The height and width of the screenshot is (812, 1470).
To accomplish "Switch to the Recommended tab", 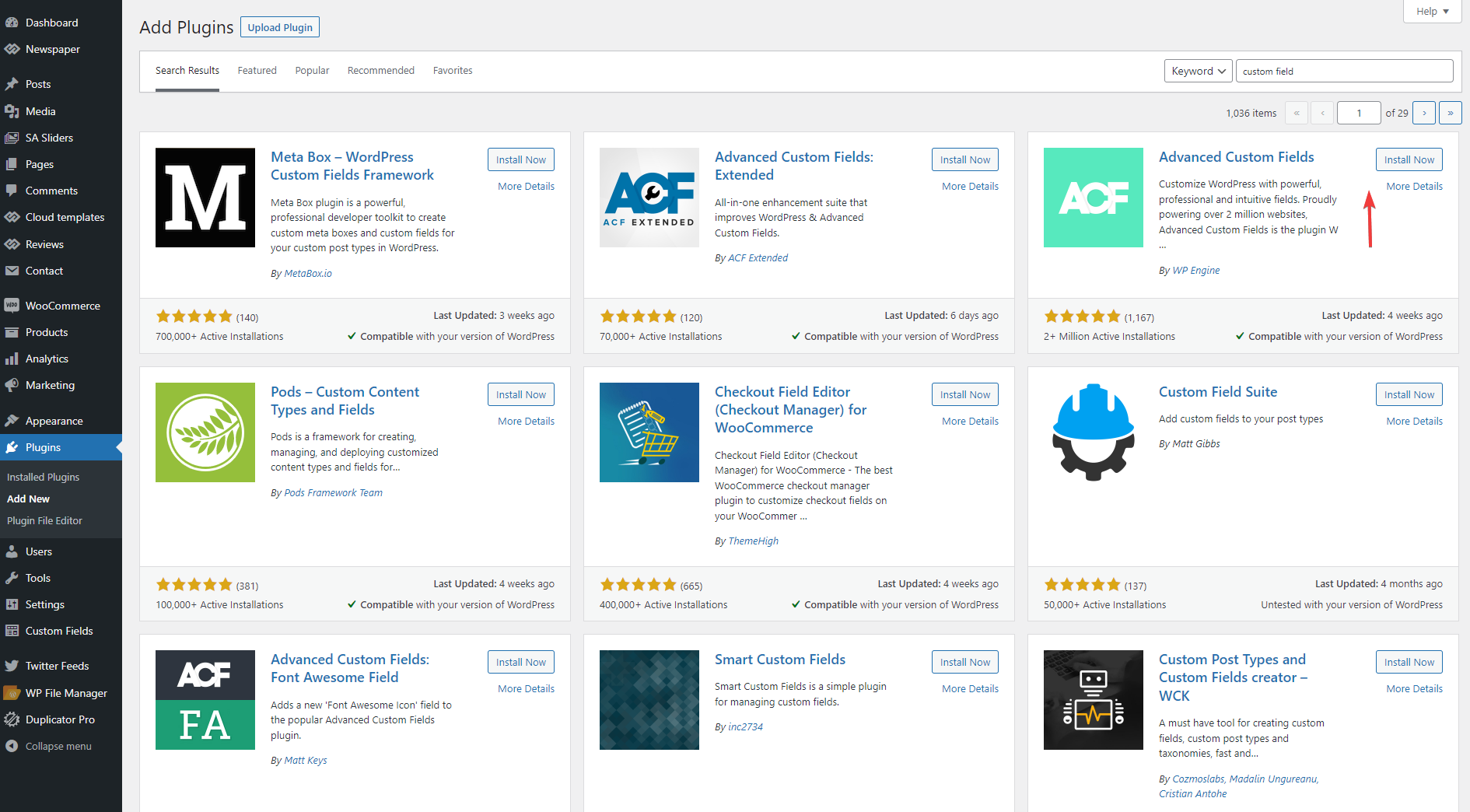I will tap(381, 70).
